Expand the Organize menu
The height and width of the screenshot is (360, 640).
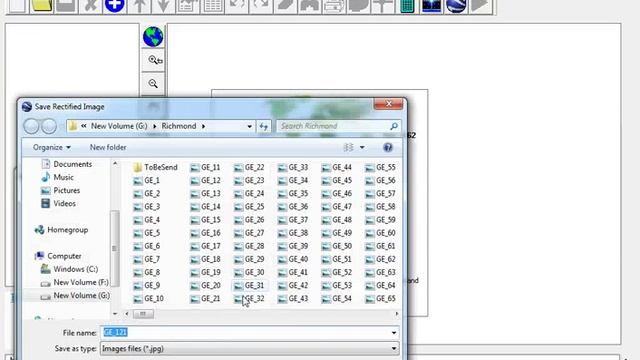52,147
